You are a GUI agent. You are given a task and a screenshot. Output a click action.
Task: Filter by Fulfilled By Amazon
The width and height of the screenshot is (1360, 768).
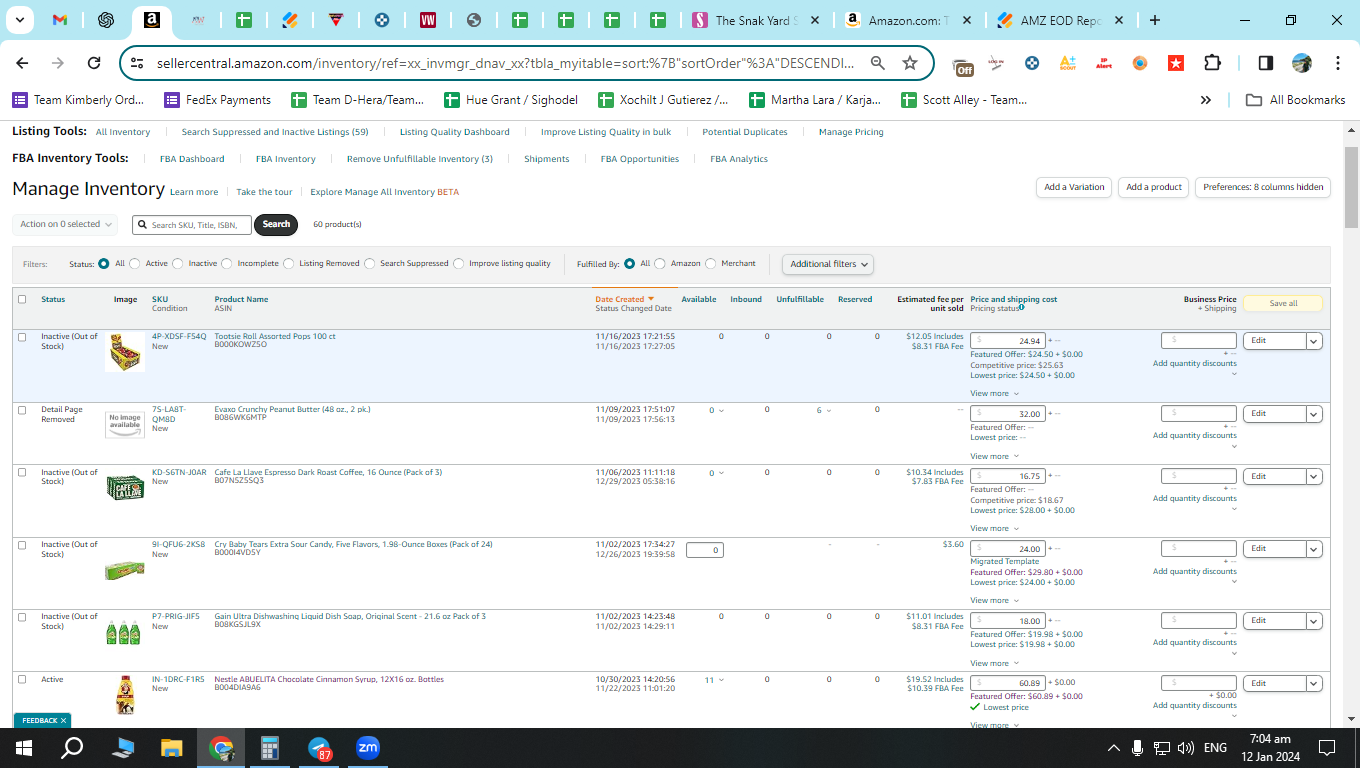[x=660, y=264]
